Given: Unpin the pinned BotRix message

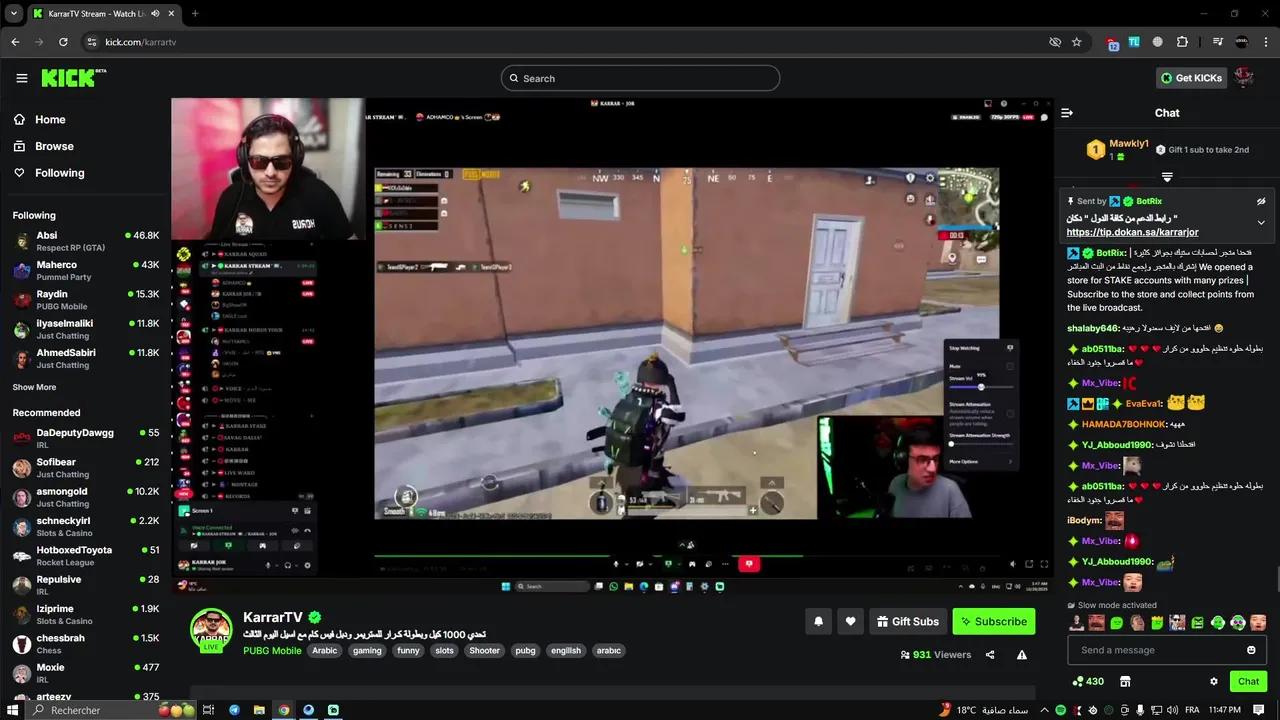Looking at the screenshot, I should [1261, 201].
